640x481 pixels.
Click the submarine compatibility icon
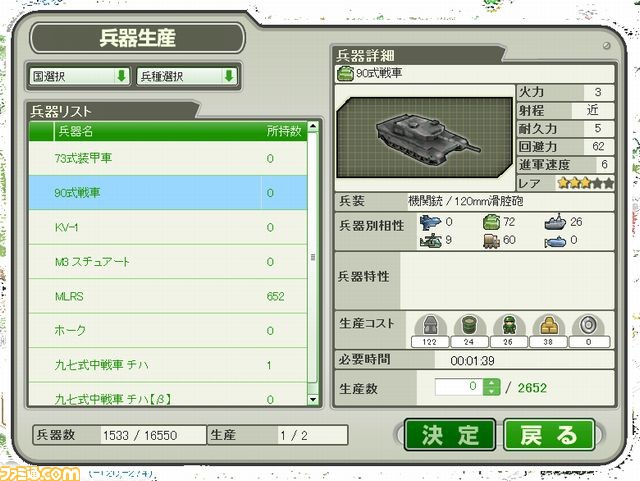[556, 241]
